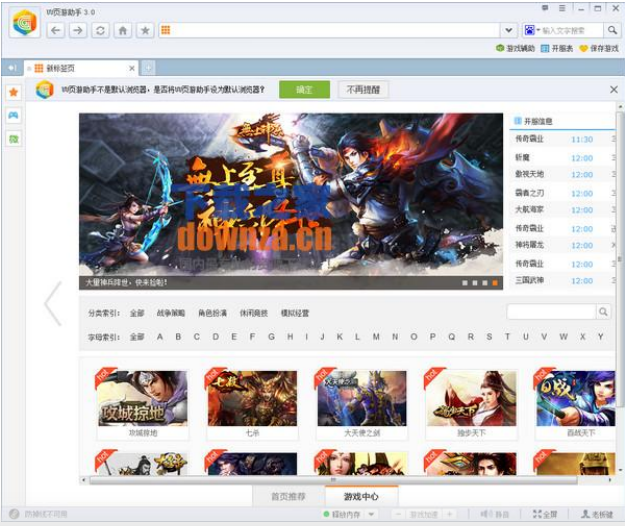Viewport: 625px width, 526px height.
Task: Open the 七杀 game thumbnail
Action: click(x=252, y=398)
